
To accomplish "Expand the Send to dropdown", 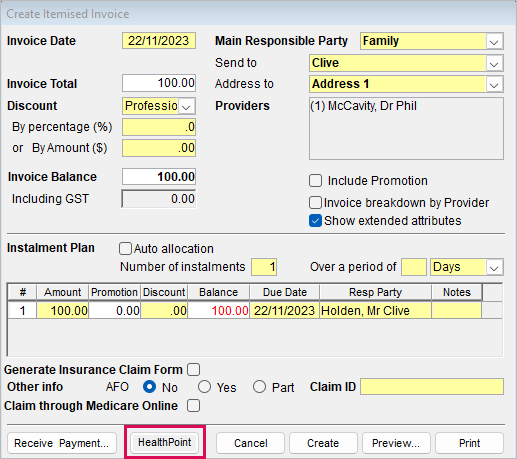I will (494, 63).
